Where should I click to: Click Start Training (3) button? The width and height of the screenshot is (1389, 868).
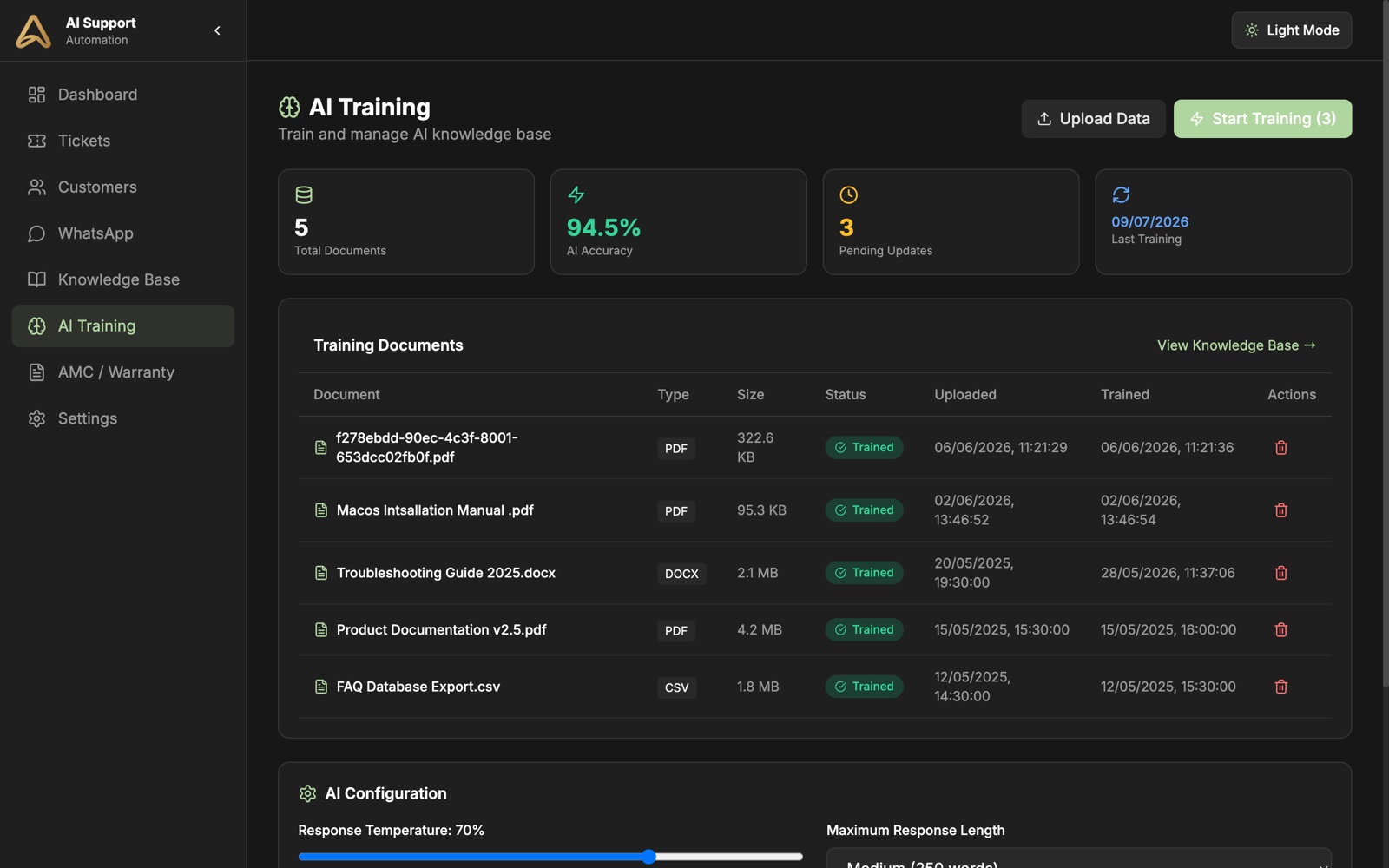click(x=1262, y=119)
